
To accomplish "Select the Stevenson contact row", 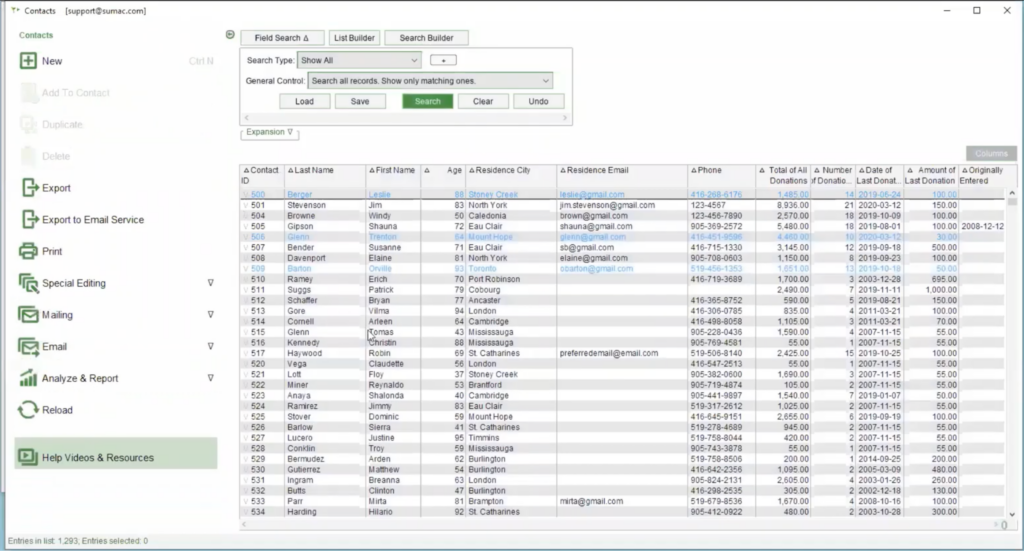I will pos(623,205).
